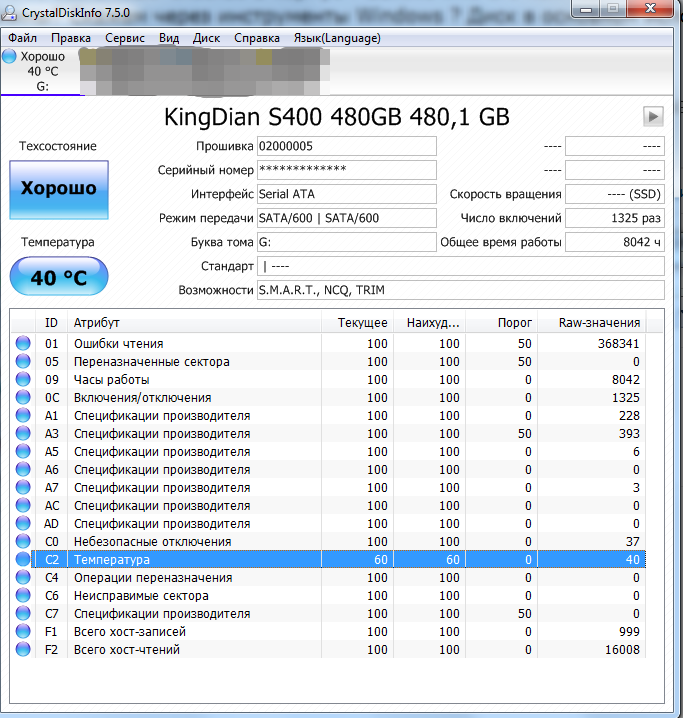Click the Общее время работы value 8042 ч
The width and height of the screenshot is (683, 718).
tap(615, 242)
